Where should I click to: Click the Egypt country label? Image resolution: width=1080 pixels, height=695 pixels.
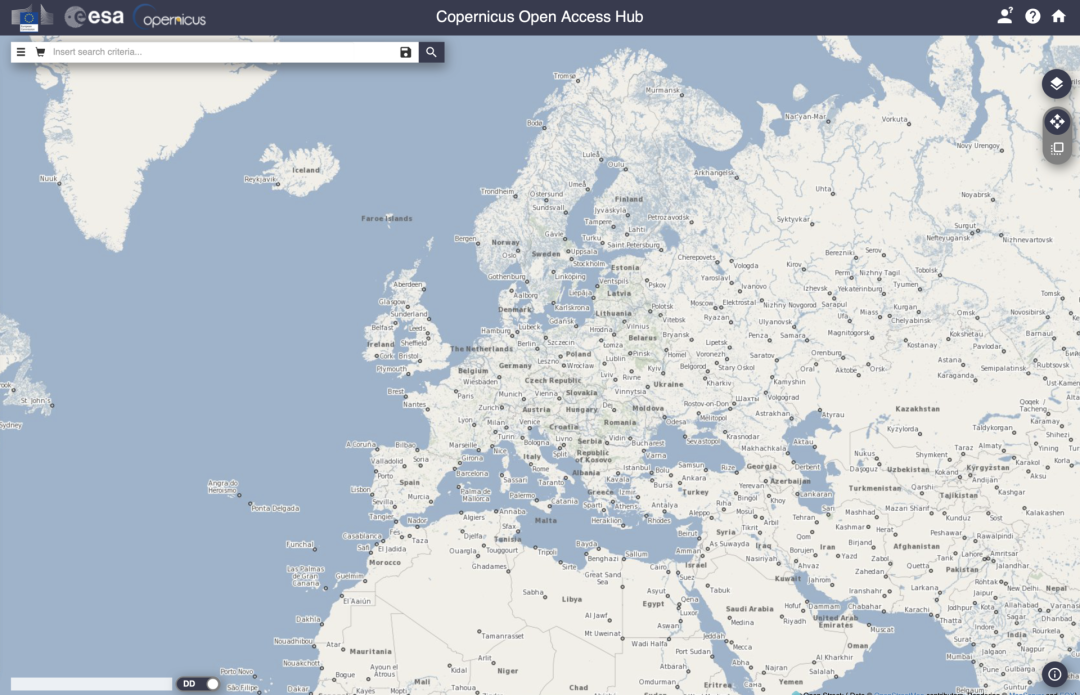653,604
